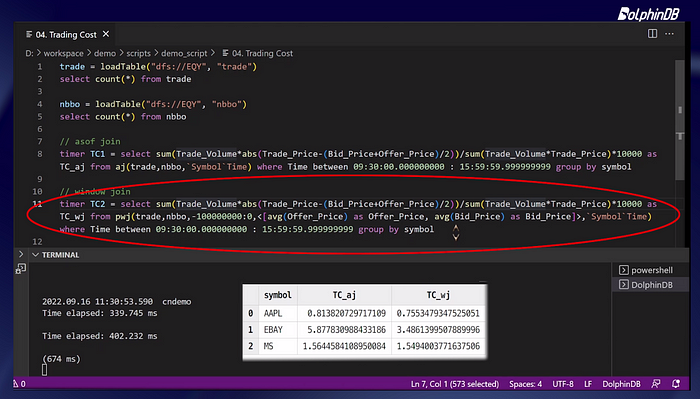Click 'Time elapsed: 339.745 ms' terminal line

point(100,313)
